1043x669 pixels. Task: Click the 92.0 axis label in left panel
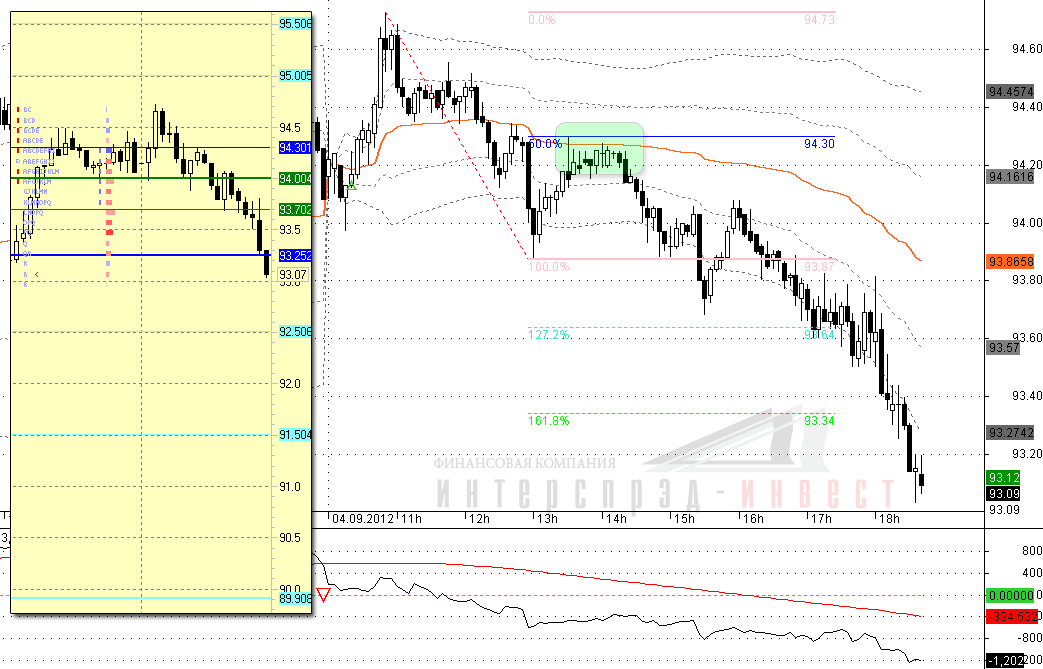(290, 384)
